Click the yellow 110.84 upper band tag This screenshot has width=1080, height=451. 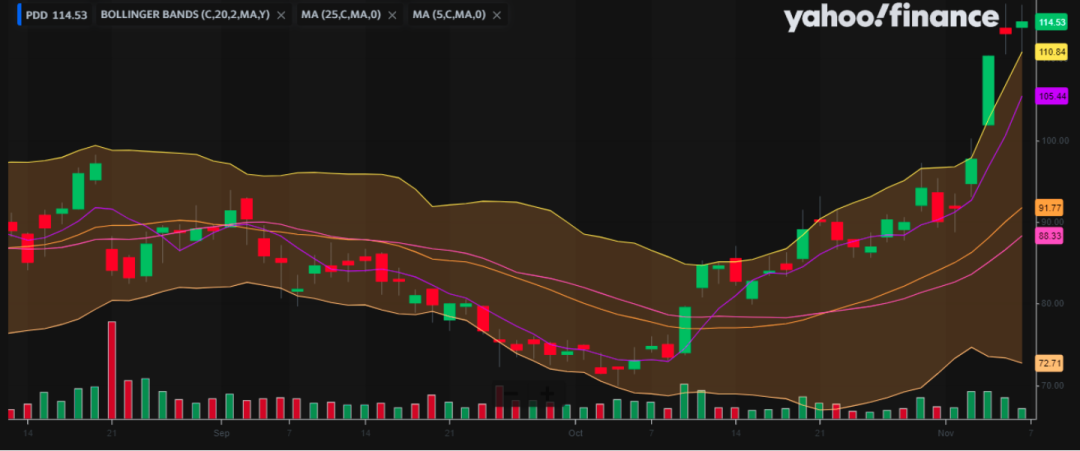(1052, 52)
